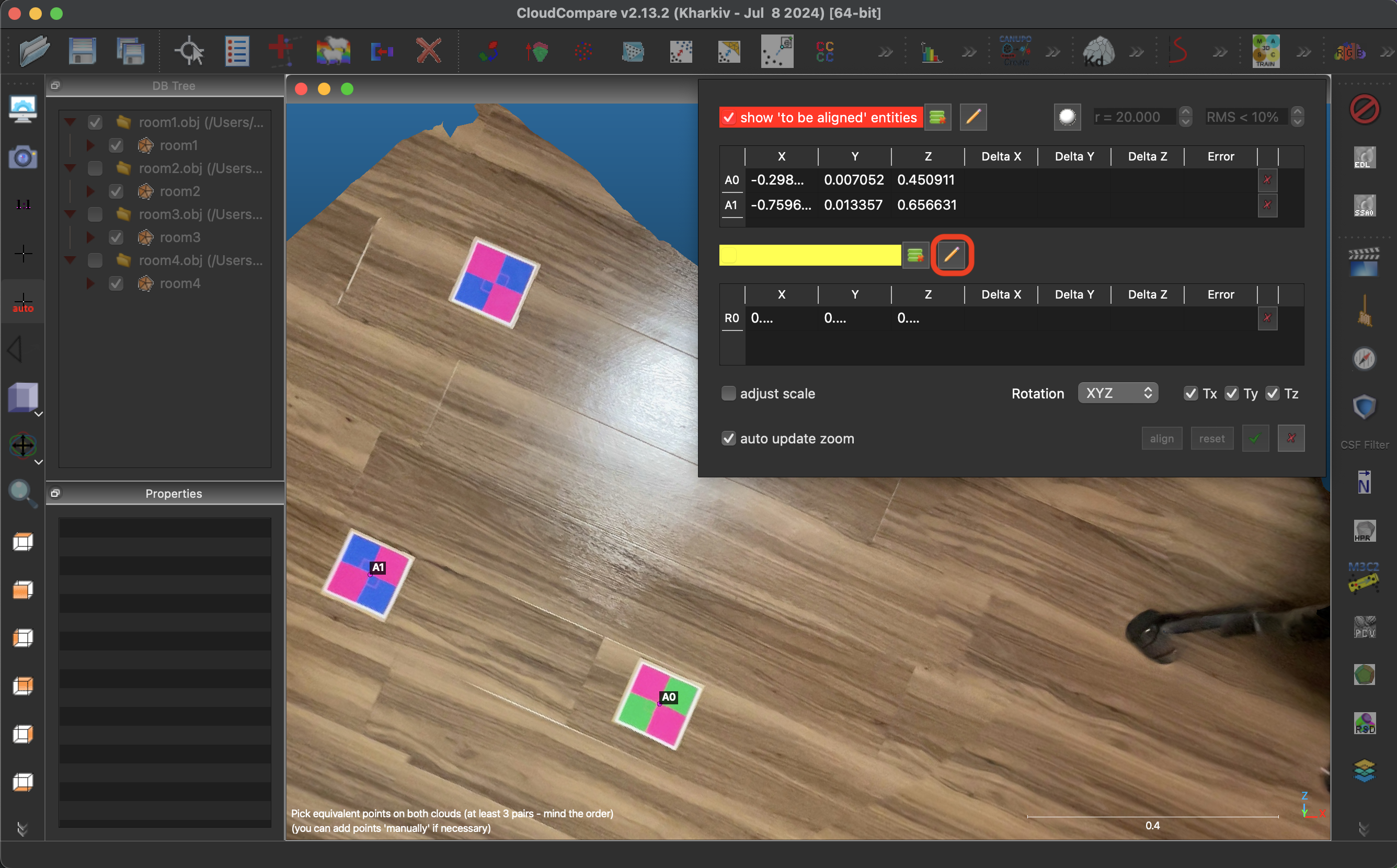The image size is (1397, 868).
Task: Click the EDL shader icon
Action: pyautogui.click(x=1364, y=157)
